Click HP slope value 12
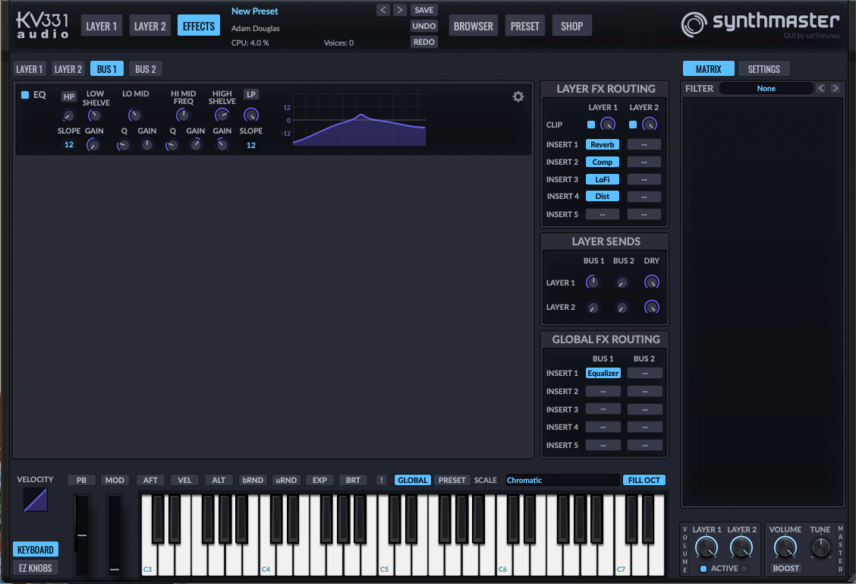The image size is (856, 584). (69, 145)
